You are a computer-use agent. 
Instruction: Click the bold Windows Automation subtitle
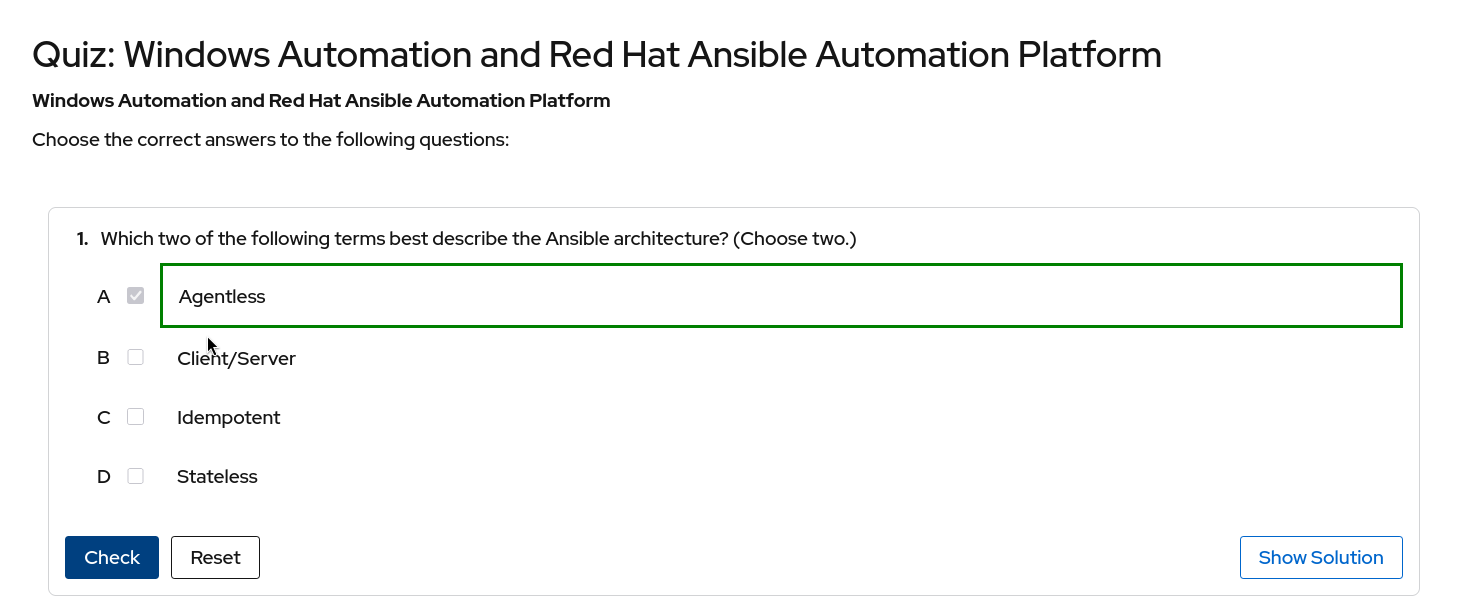point(321,101)
